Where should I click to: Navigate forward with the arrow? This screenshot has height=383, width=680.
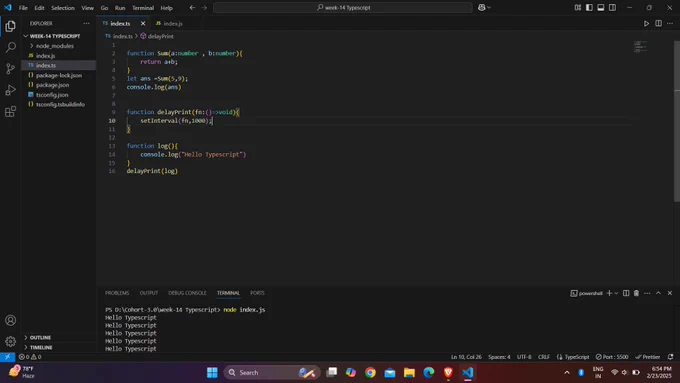(x=204, y=7)
